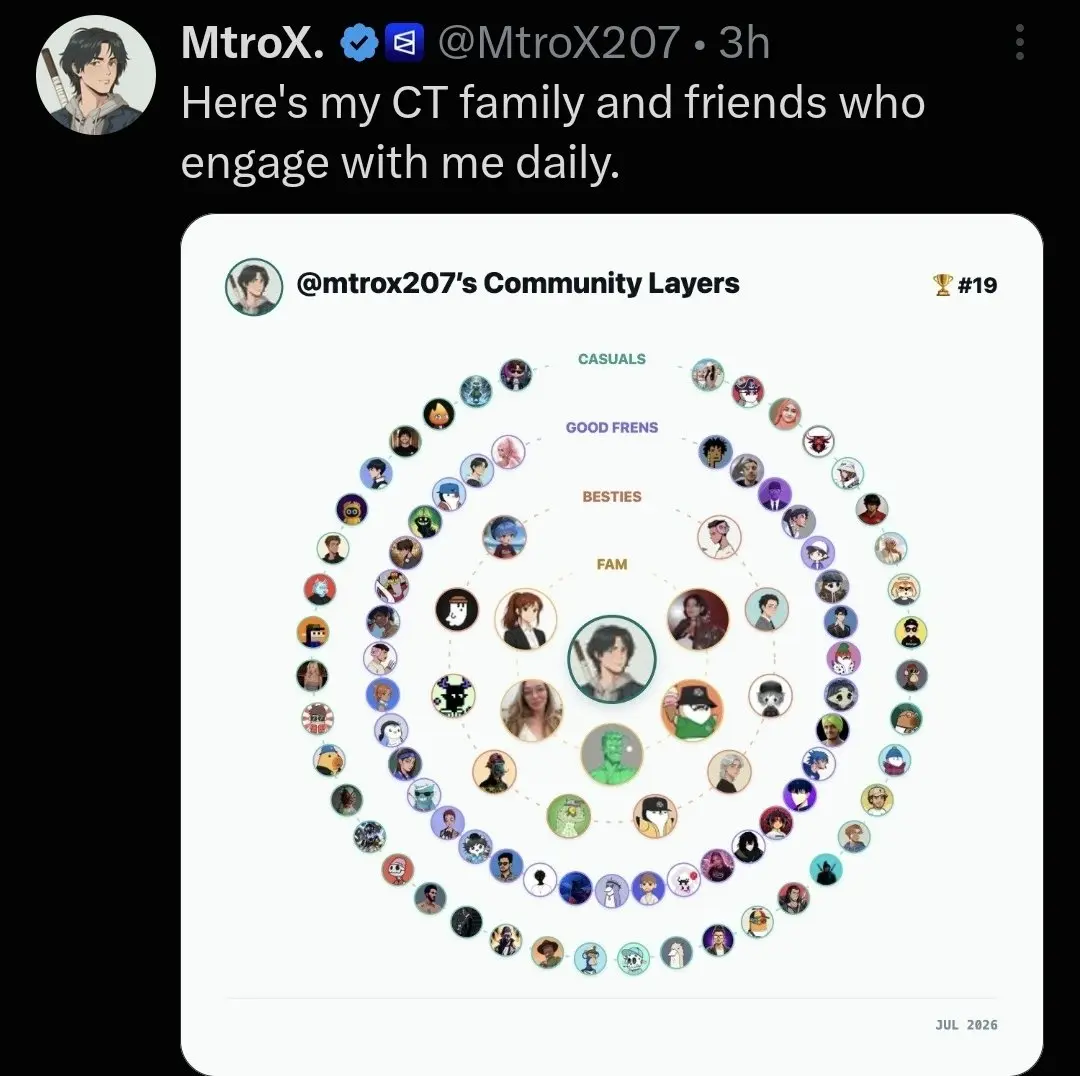Open MtroX's profile picture avatar

pyautogui.click(x=96, y=75)
